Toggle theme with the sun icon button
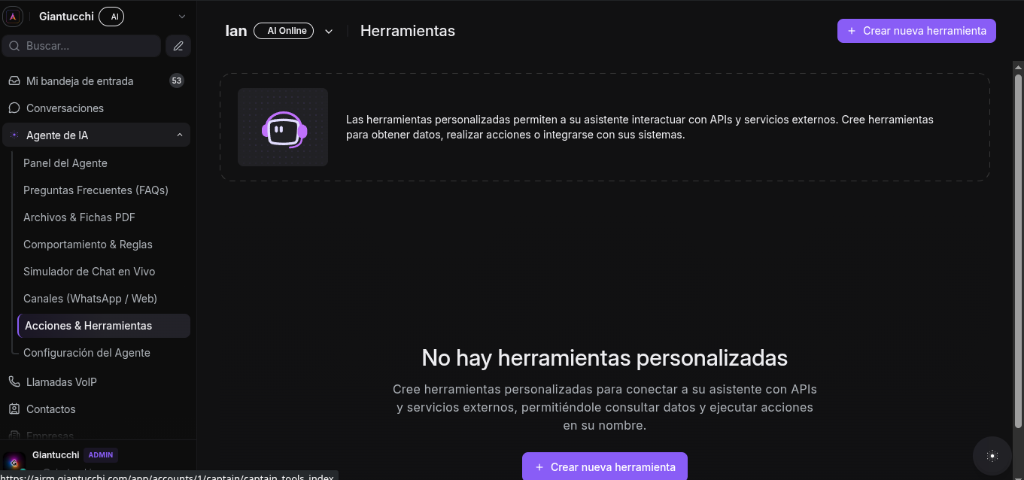The image size is (1024, 480). click(x=992, y=456)
